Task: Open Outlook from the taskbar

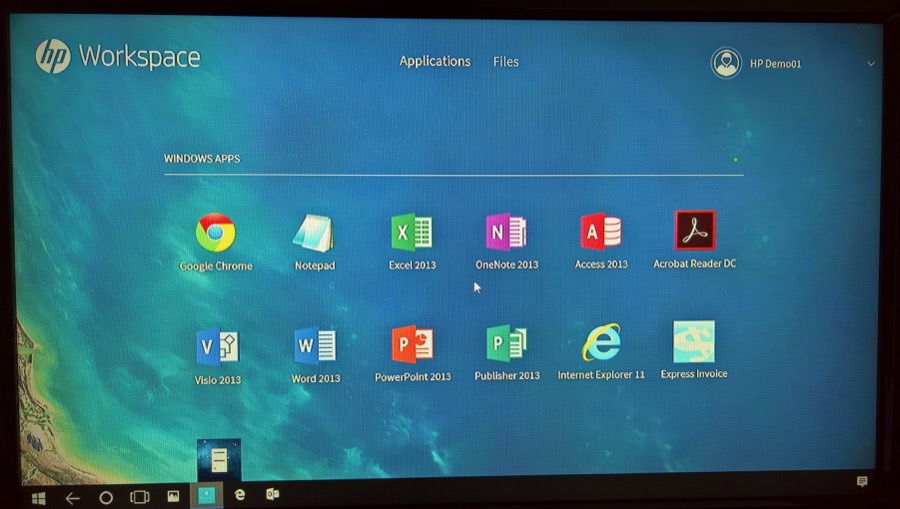Action: click(273, 494)
